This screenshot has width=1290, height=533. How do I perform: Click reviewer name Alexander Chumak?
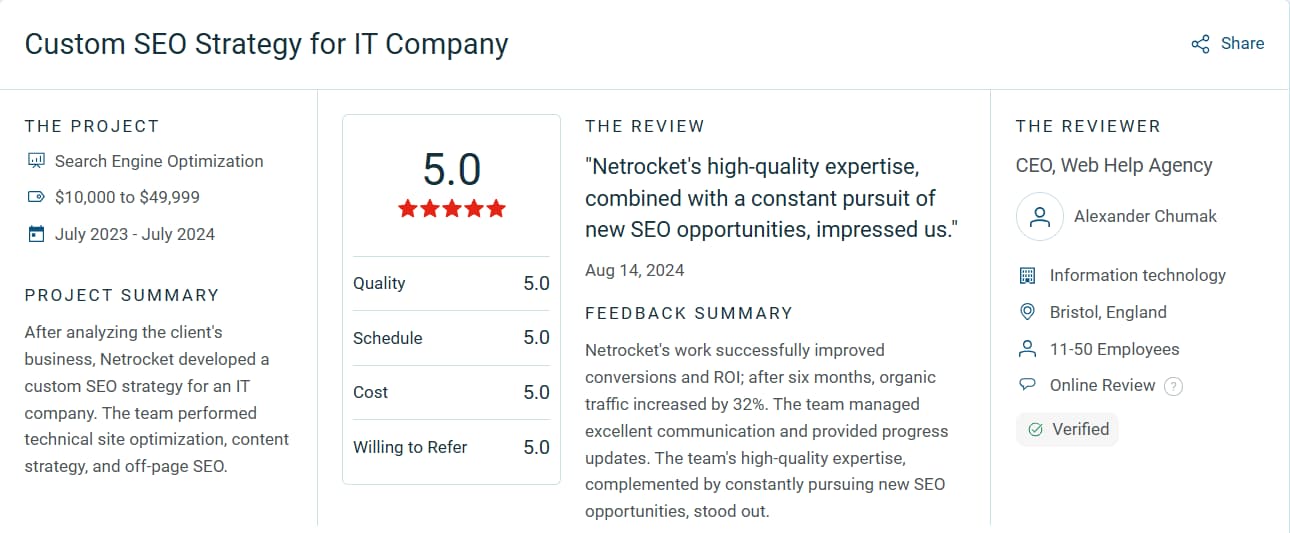[1145, 217]
